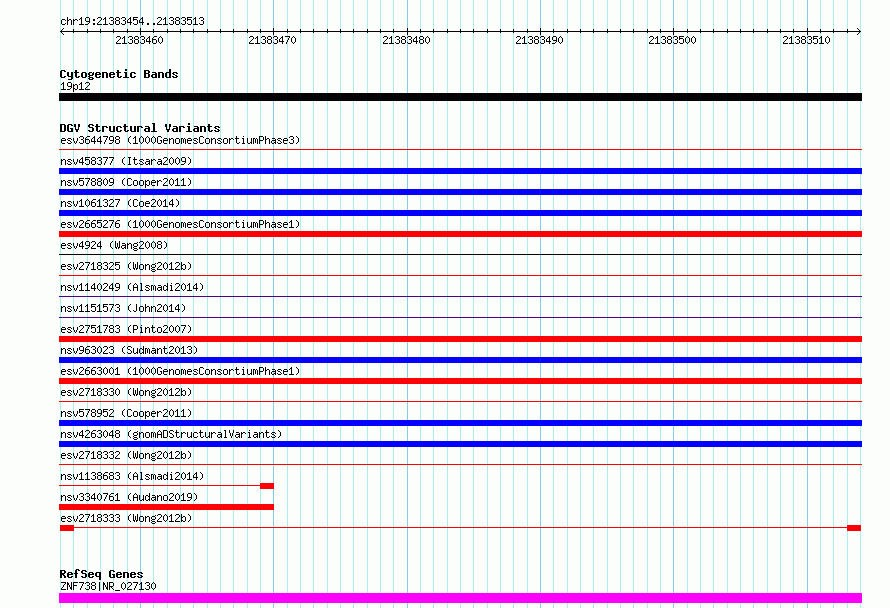Click ruler position 21383460
The image size is (890, 608).
tap(139, 40)
